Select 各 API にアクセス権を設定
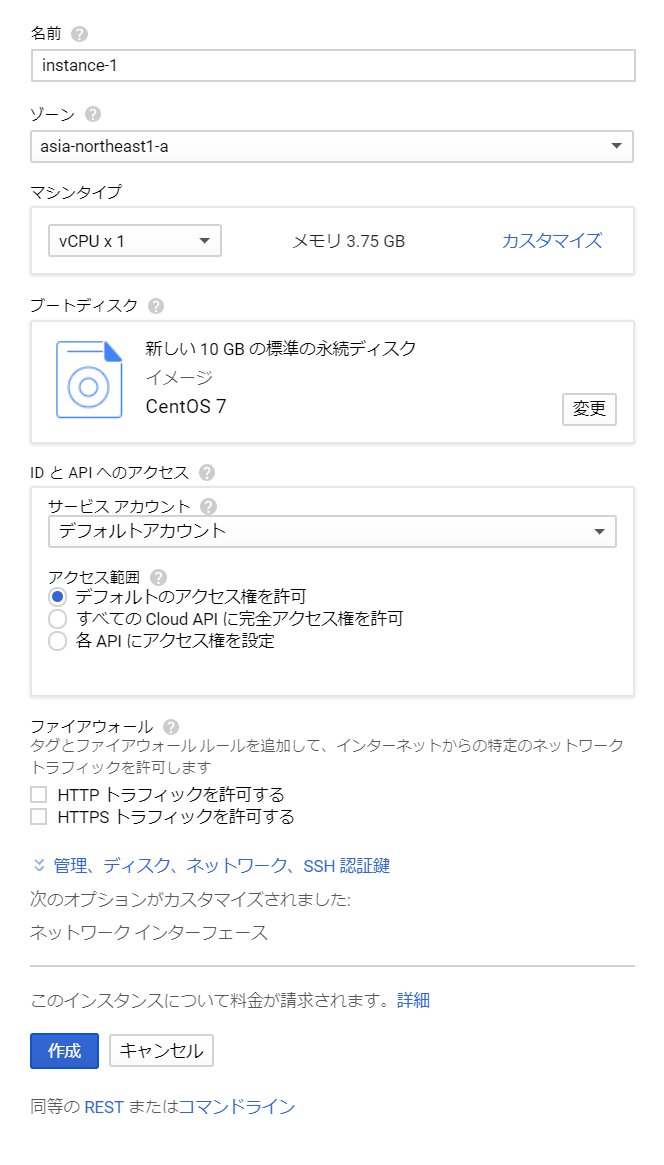 (x=58, y=641)
